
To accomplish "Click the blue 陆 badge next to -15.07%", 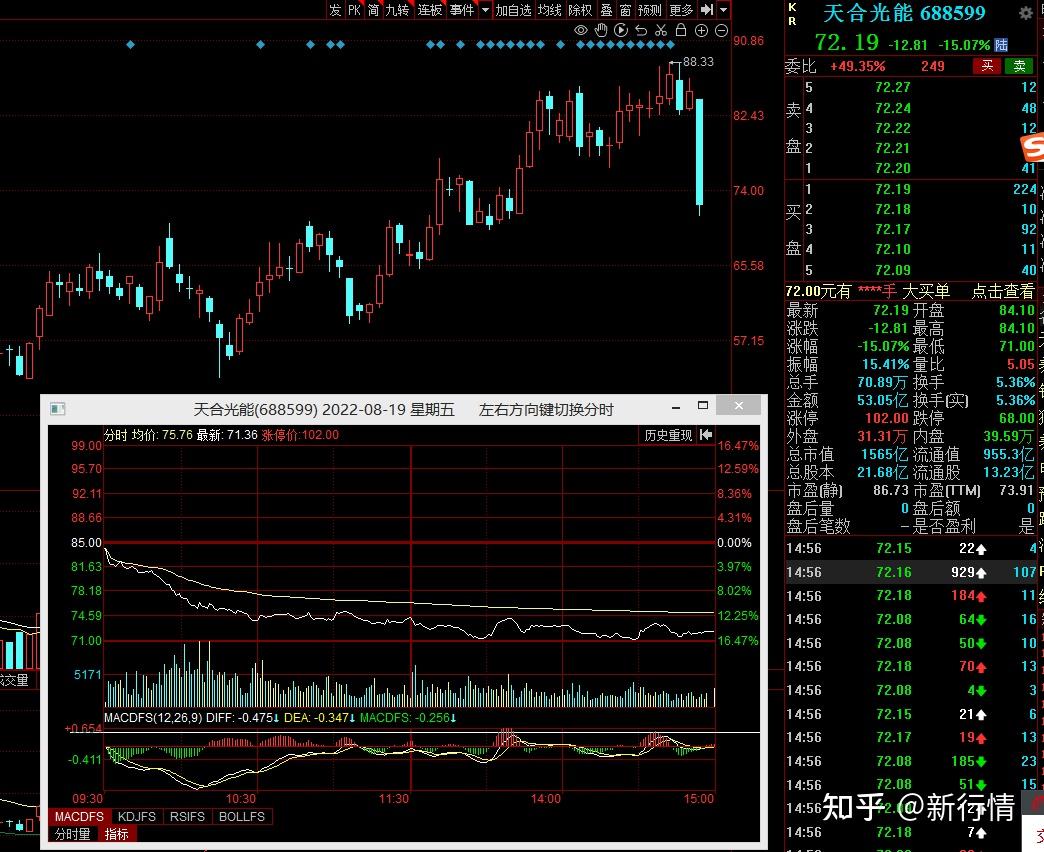I will pyautogui.click(x=1001, y=45).
